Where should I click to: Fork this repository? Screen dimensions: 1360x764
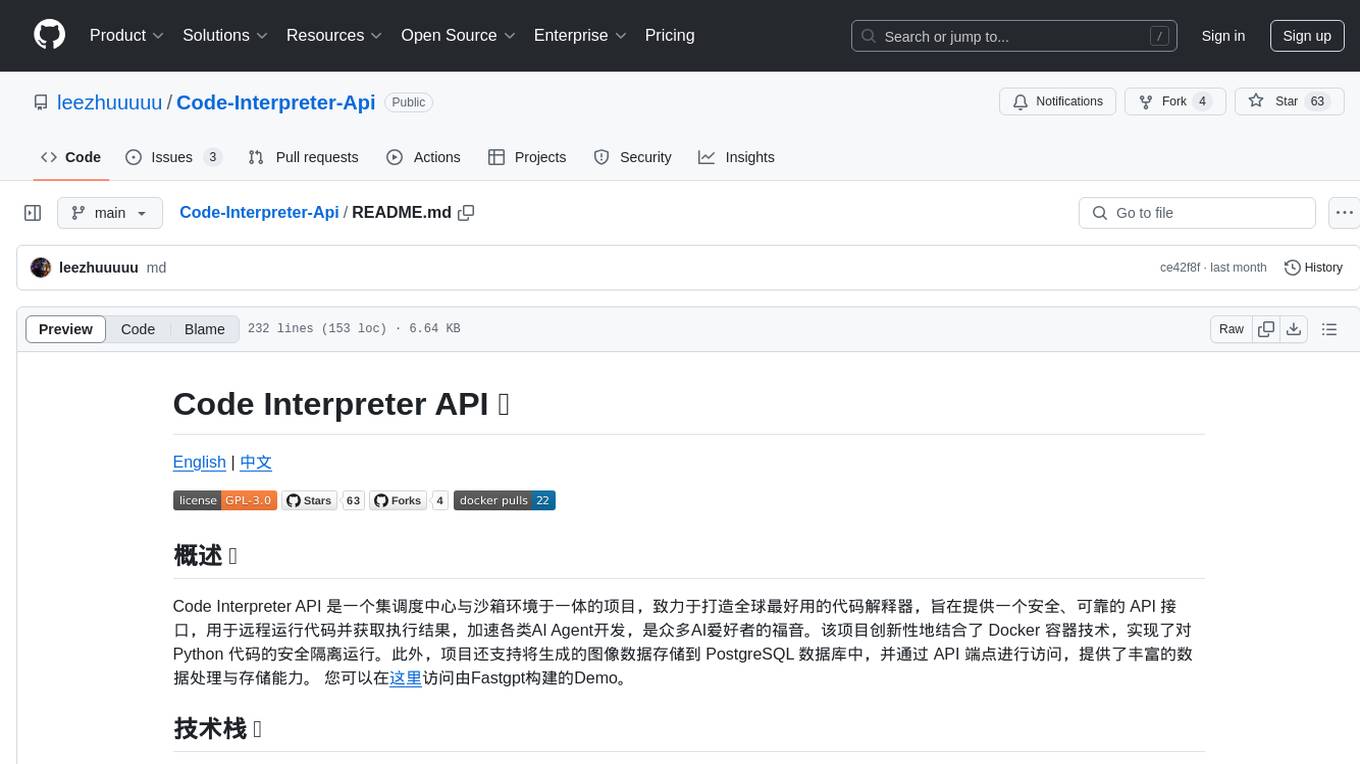(x=1175, y=102)
